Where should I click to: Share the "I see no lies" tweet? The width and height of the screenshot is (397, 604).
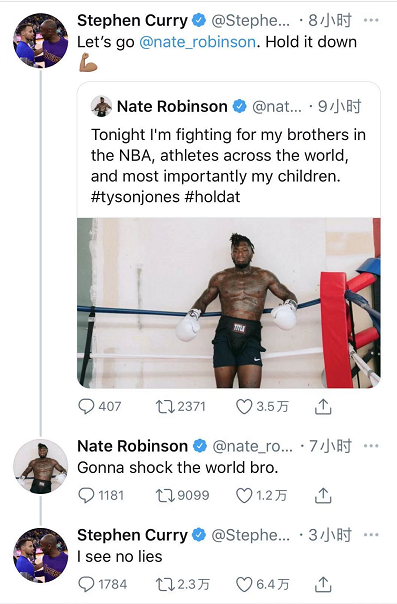[x=323, y=584]
